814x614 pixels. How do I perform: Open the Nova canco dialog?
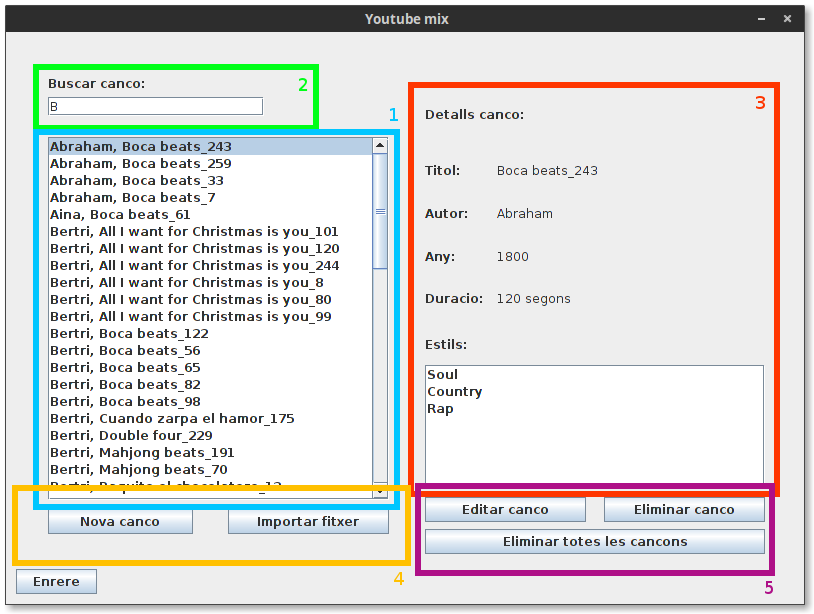[x=120, y=522]
